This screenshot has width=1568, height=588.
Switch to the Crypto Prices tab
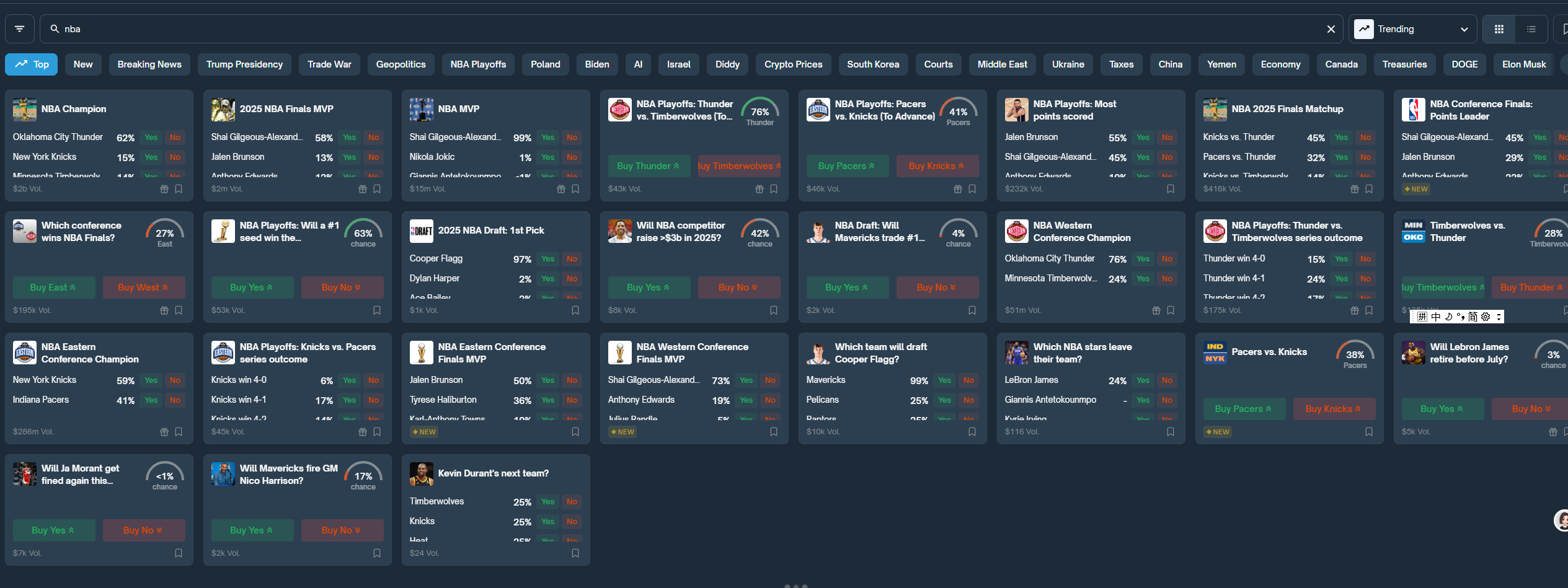point(793,64)
